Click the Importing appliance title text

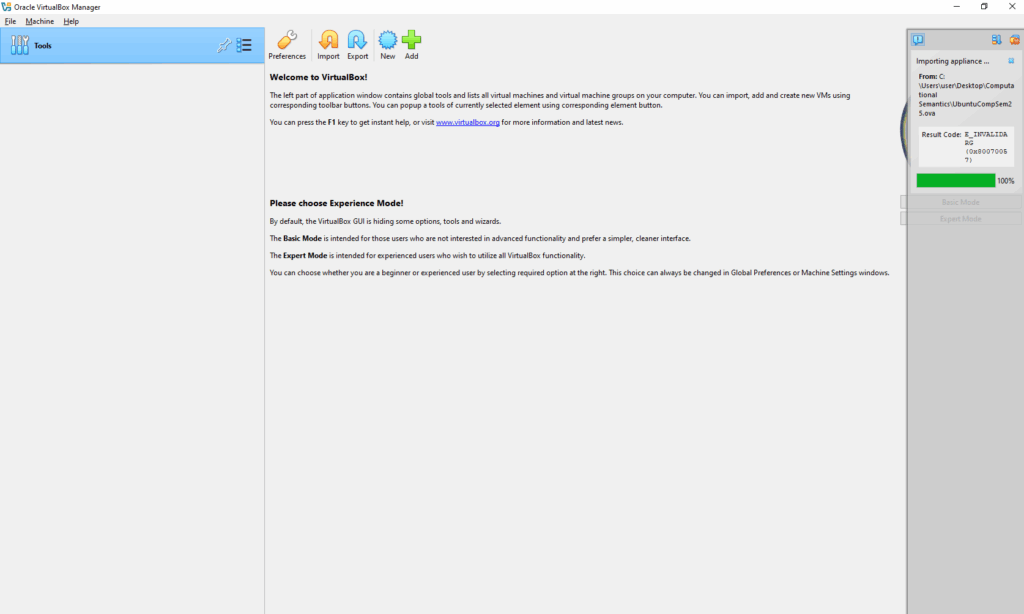[952, 61]
